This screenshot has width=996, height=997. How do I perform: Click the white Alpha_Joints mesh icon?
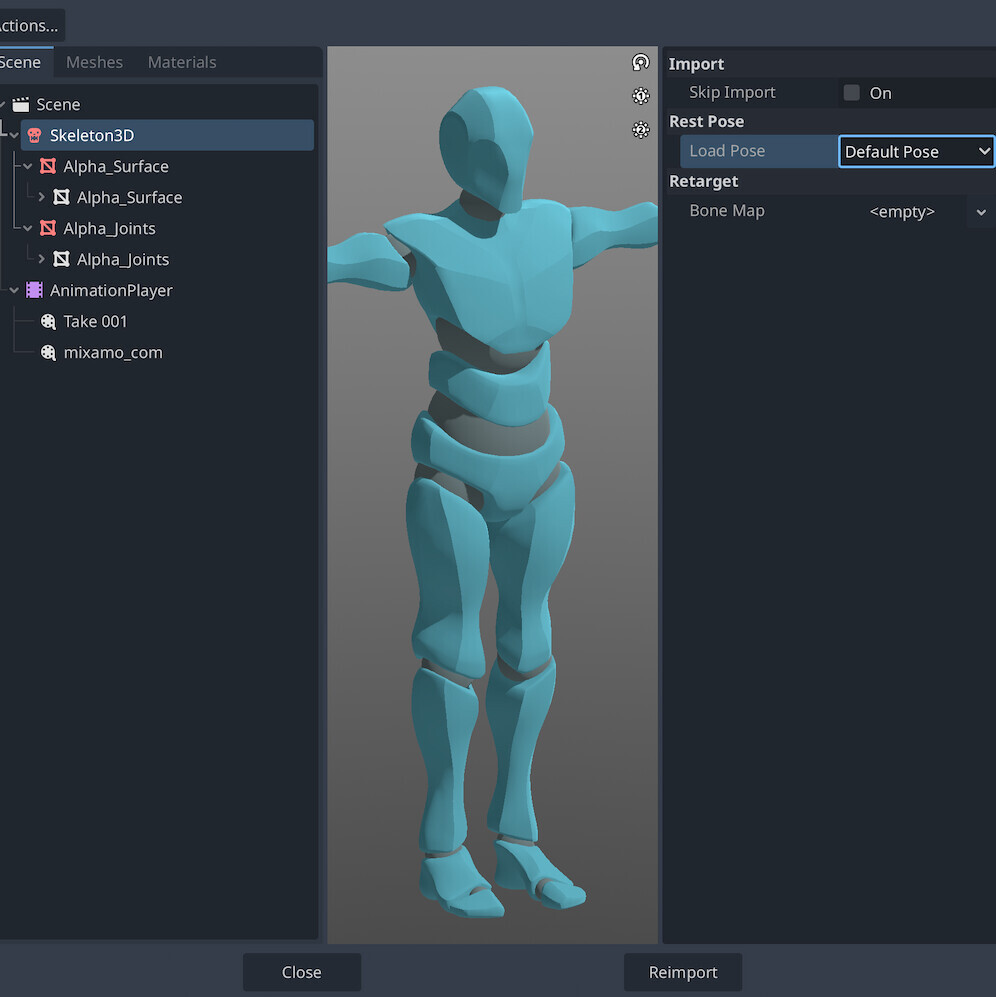click(x=61, y=259)
